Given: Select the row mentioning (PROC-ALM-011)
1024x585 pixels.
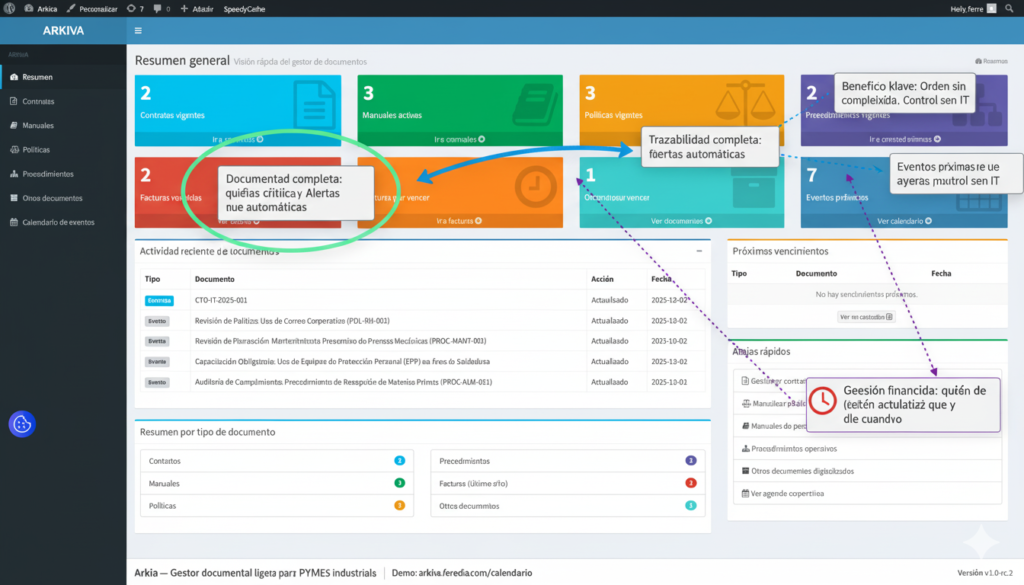Looking at the screenshot, I should tap(423, 382).
